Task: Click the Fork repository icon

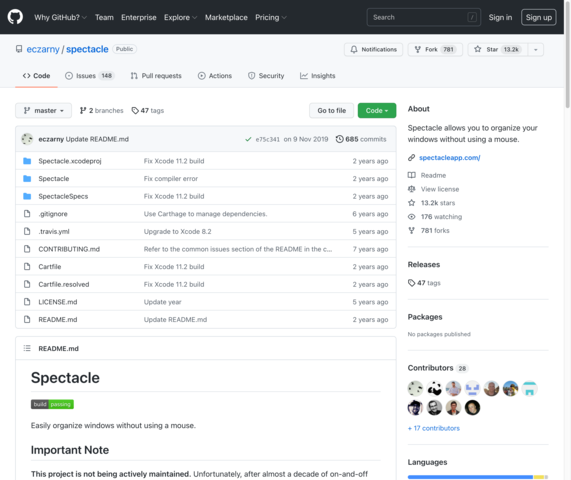Action: 418,49
